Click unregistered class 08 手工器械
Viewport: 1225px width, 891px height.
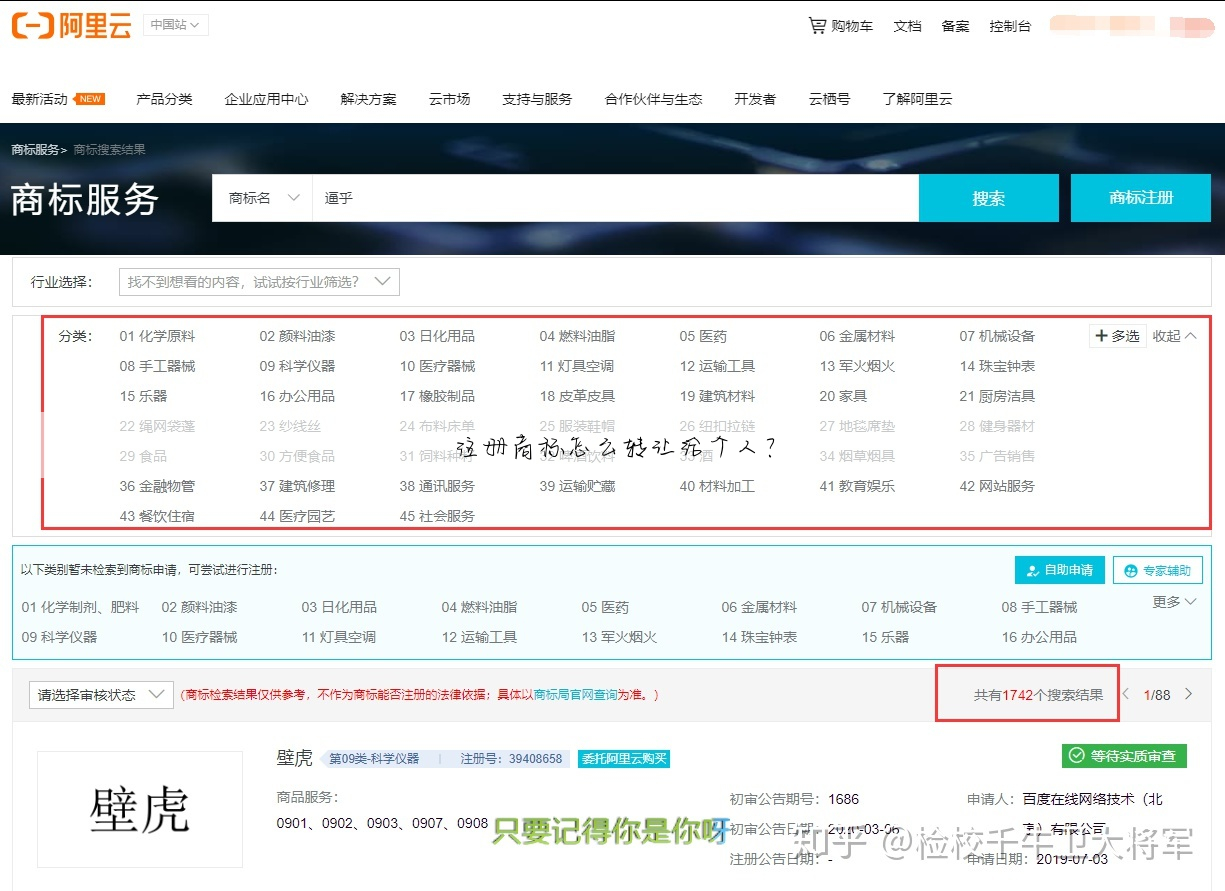click(1039, 607)
